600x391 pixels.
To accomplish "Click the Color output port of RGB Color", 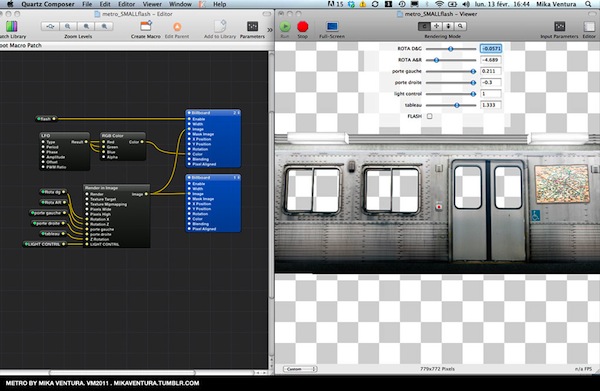I will click(x=142, y=142).
